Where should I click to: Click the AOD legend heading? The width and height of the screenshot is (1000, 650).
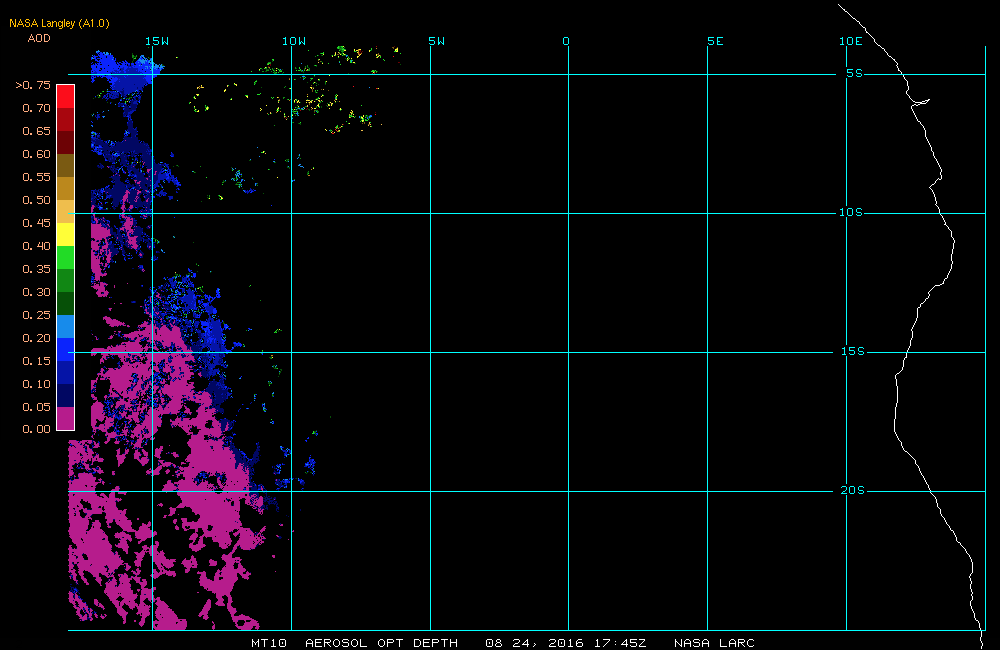point(39,38)
